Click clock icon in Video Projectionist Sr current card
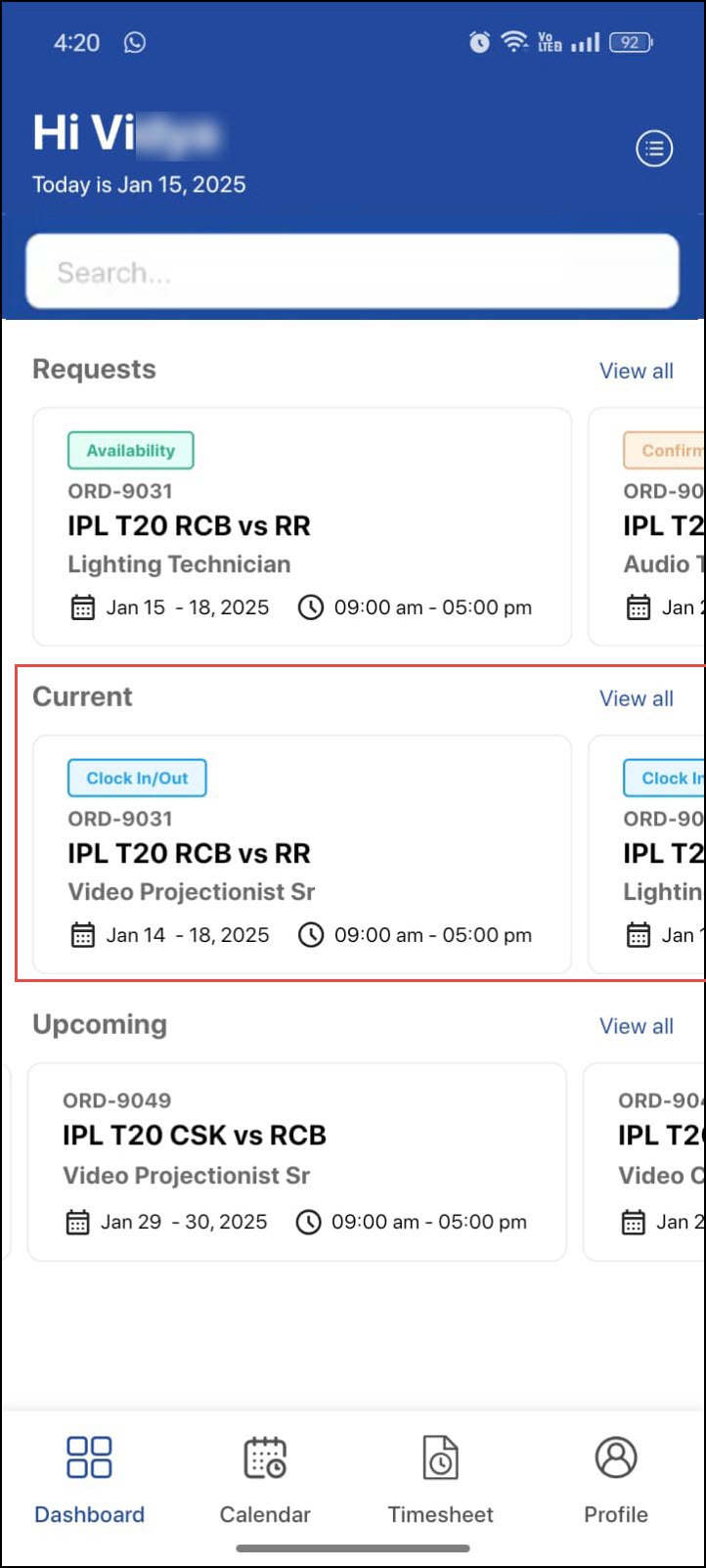Screen dimensions: 706x1568 (311, 935)
